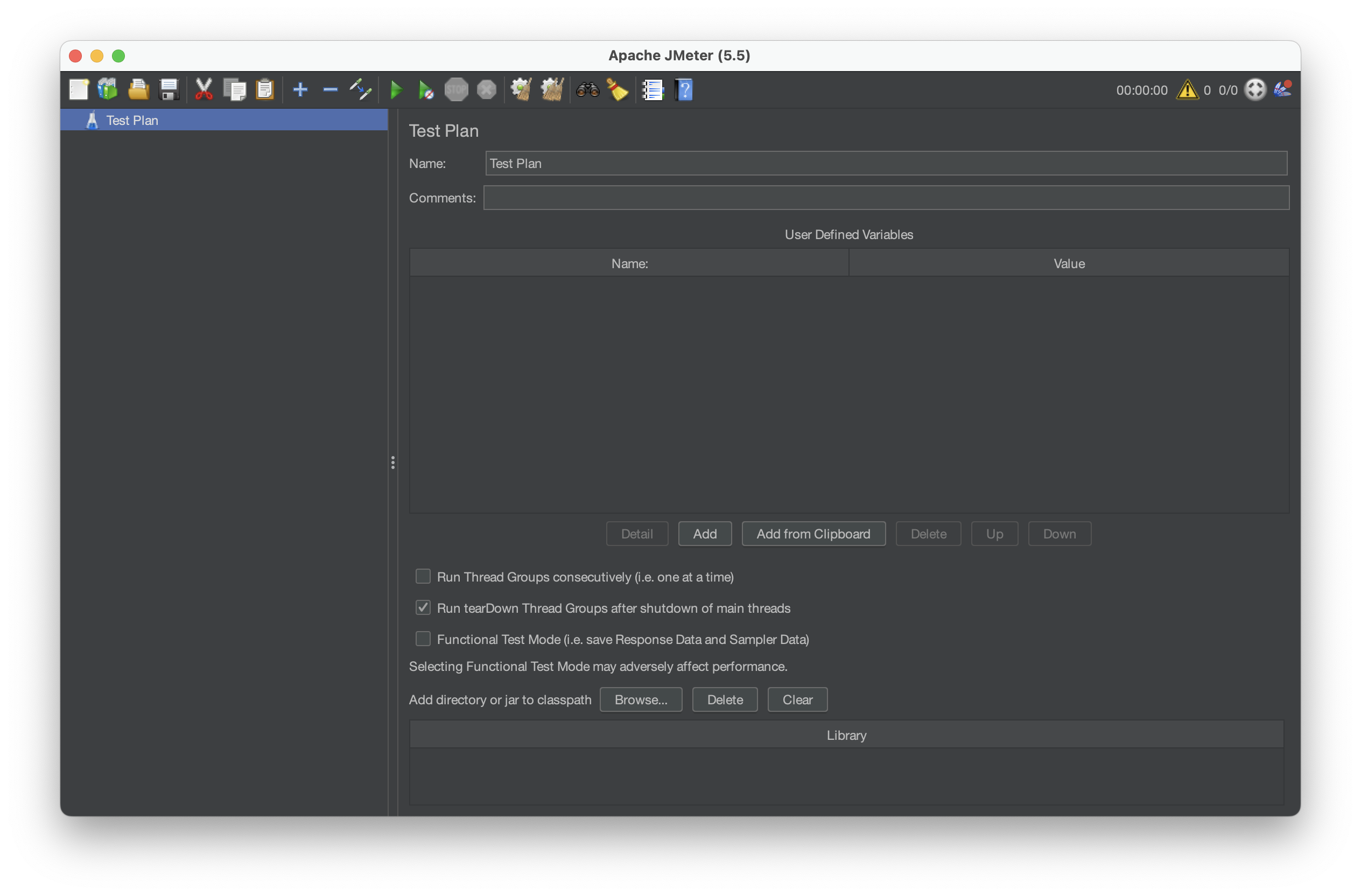Click the remote engines status icon
The image size is (1361, 896).
click(1255, 90)
